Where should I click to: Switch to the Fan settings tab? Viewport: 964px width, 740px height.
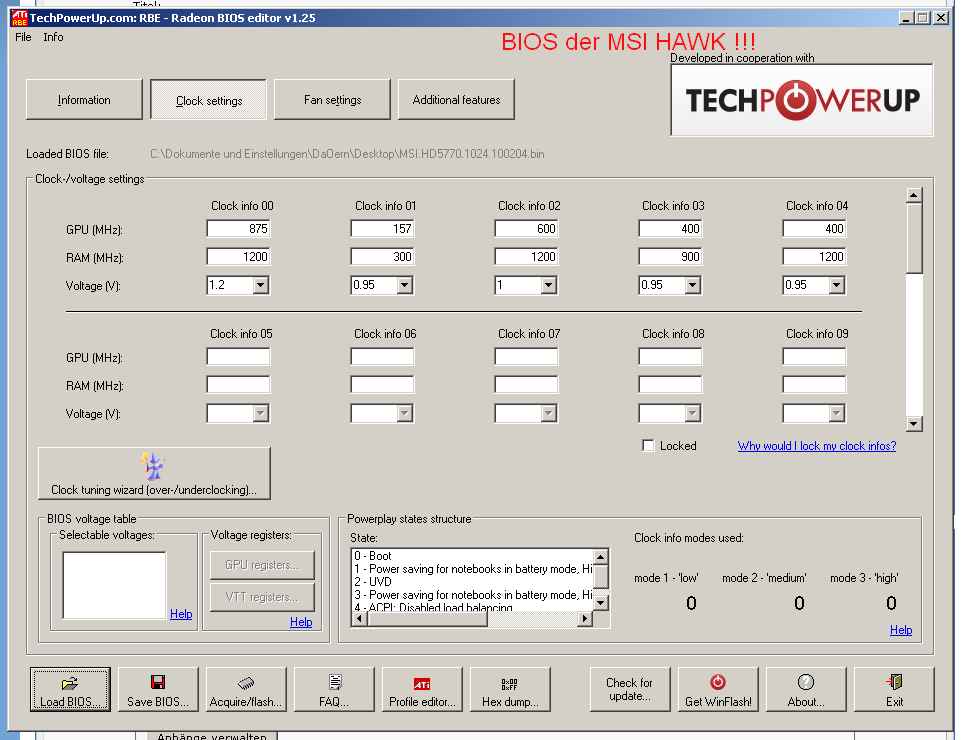[332, 100]
